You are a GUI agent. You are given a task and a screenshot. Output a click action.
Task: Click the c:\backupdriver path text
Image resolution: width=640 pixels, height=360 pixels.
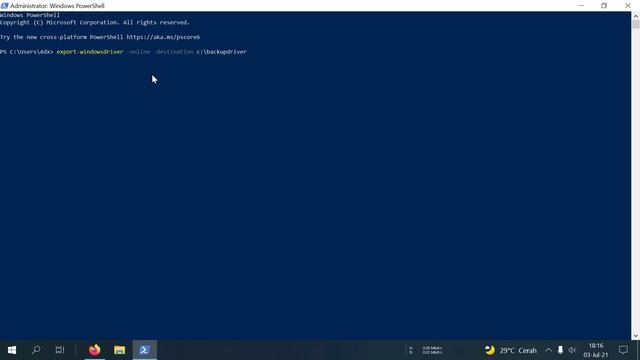coord(222,52)
